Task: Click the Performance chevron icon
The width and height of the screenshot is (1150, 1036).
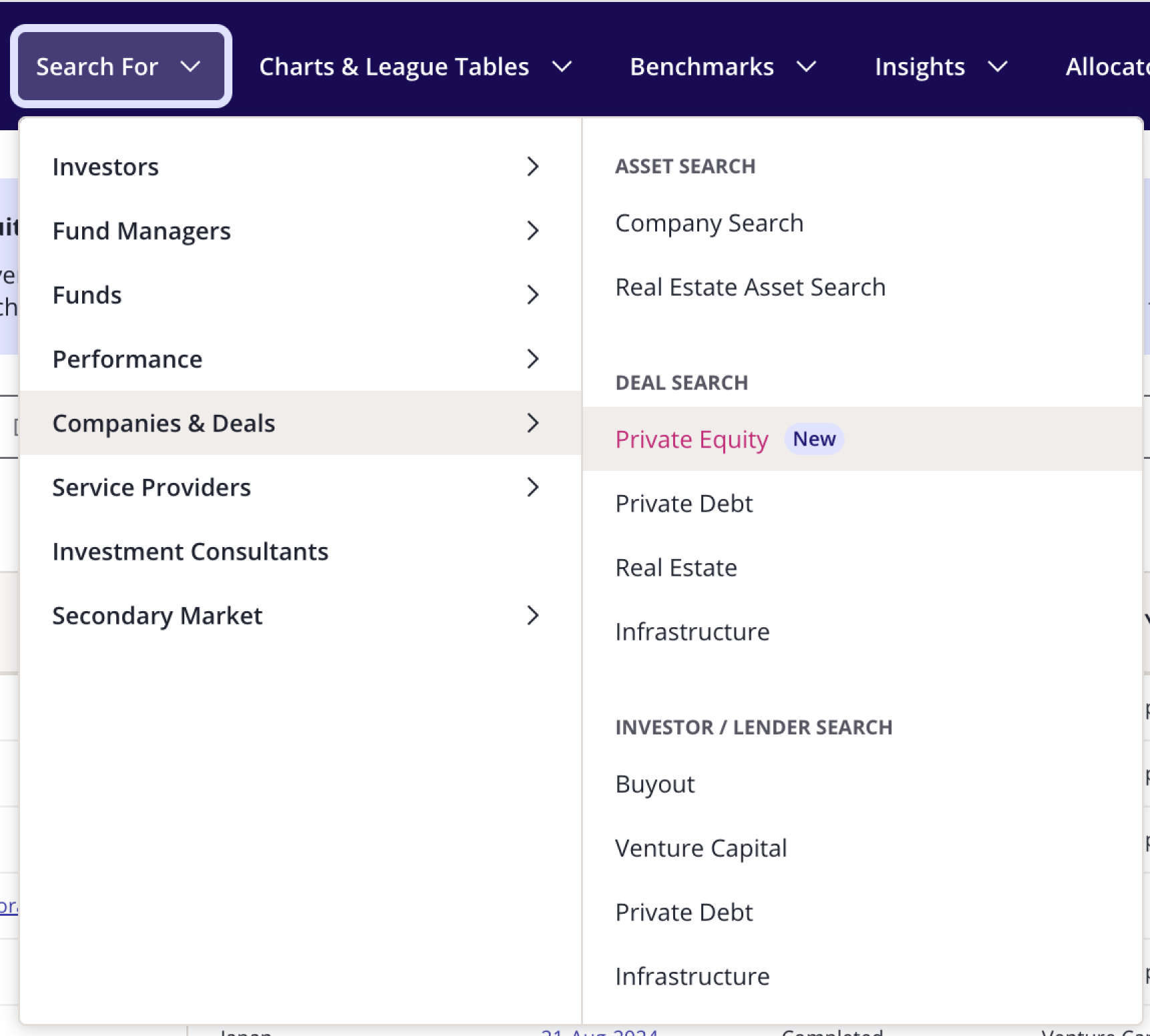Action: (x=532, y=359)
